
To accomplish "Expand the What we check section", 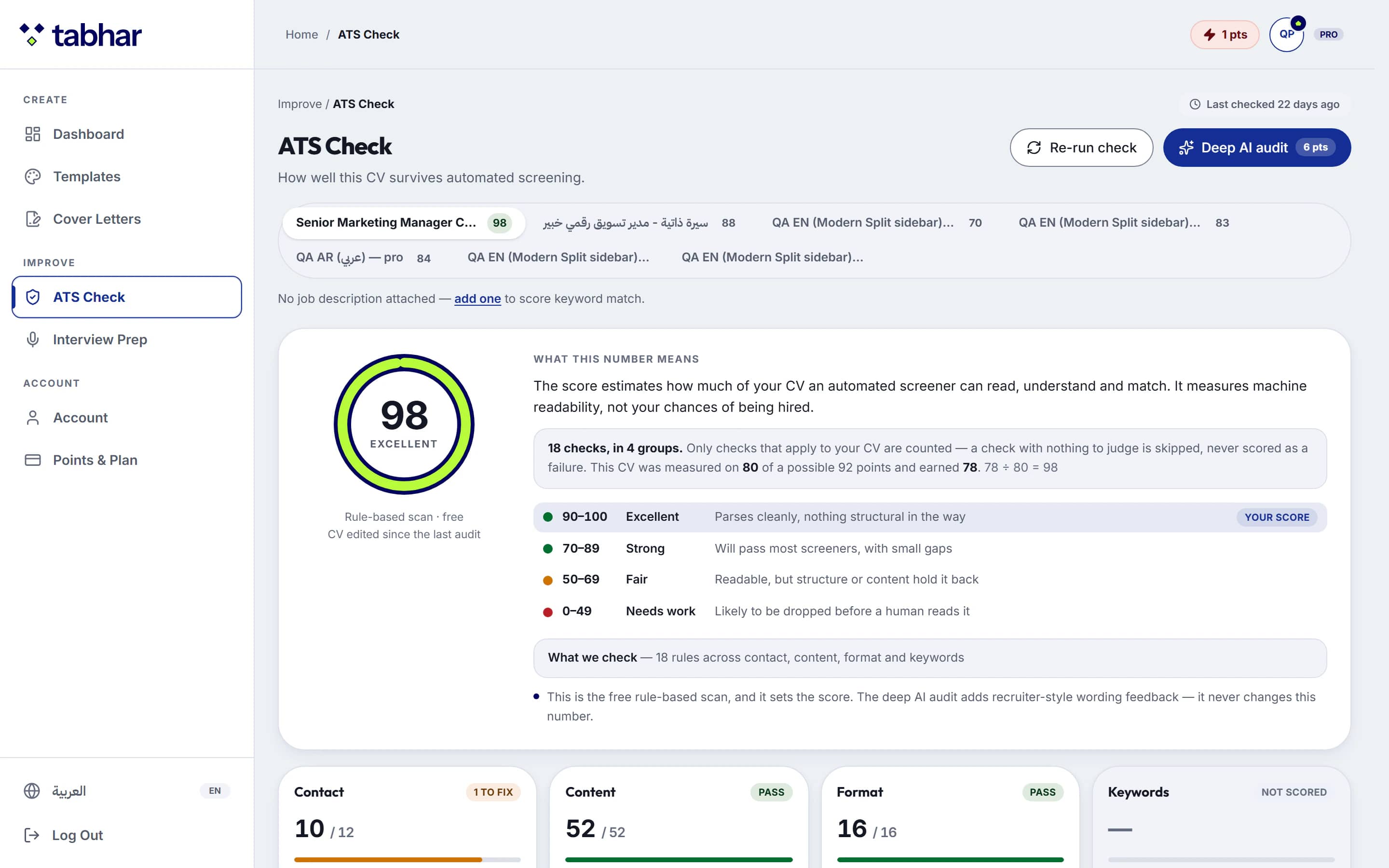I will (930, 657).
